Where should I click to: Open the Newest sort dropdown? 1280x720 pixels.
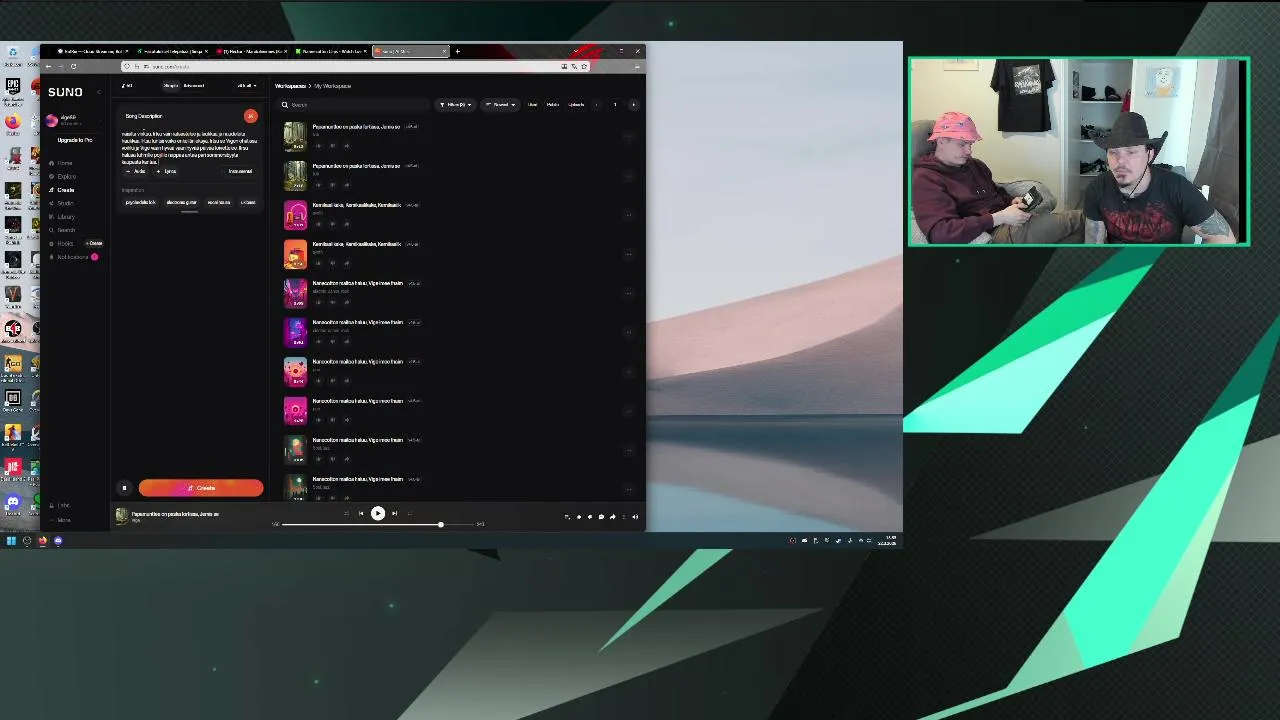[501, 105]
